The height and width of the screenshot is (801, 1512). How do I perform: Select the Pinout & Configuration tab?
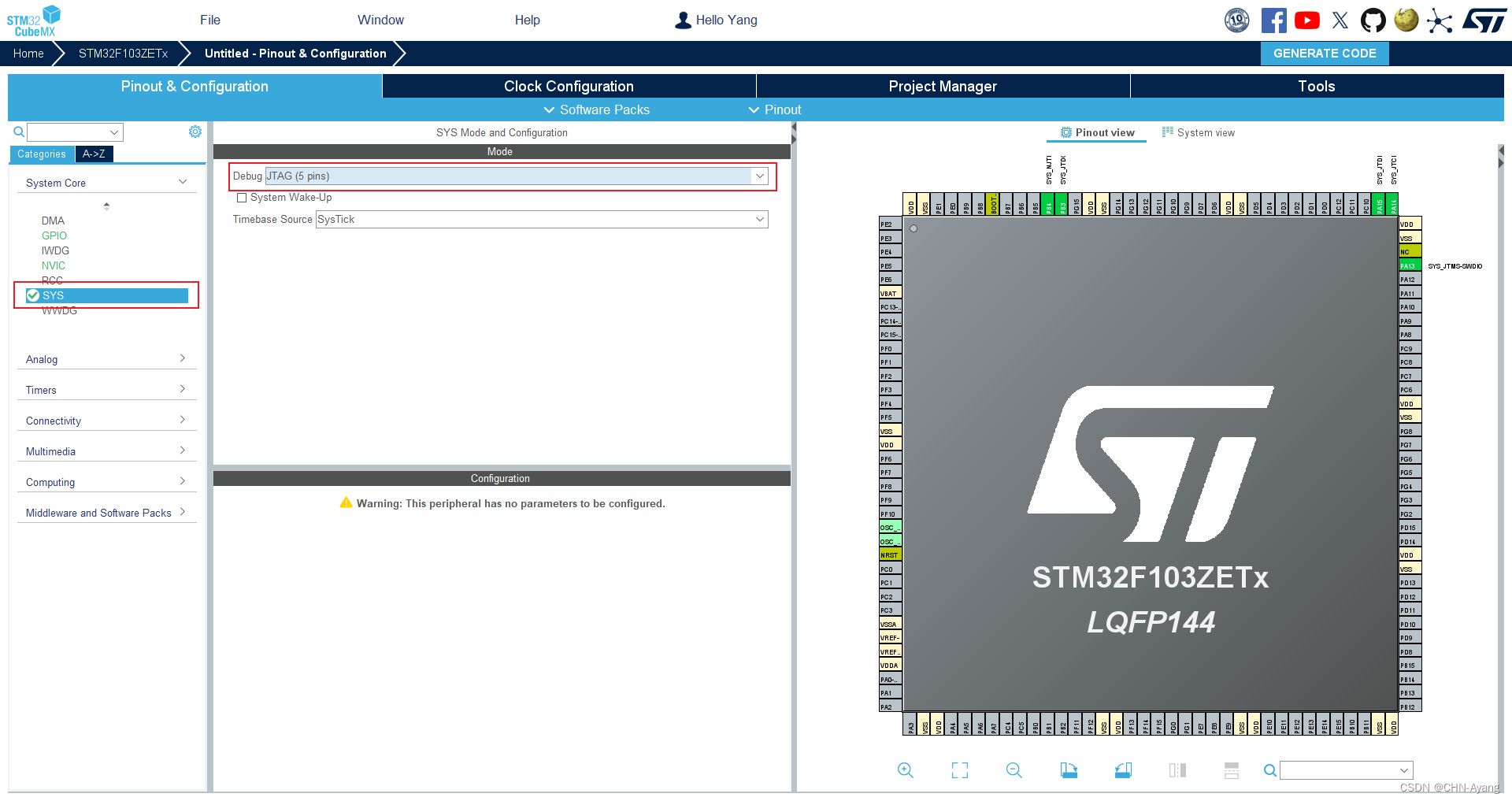click(195, 87)
